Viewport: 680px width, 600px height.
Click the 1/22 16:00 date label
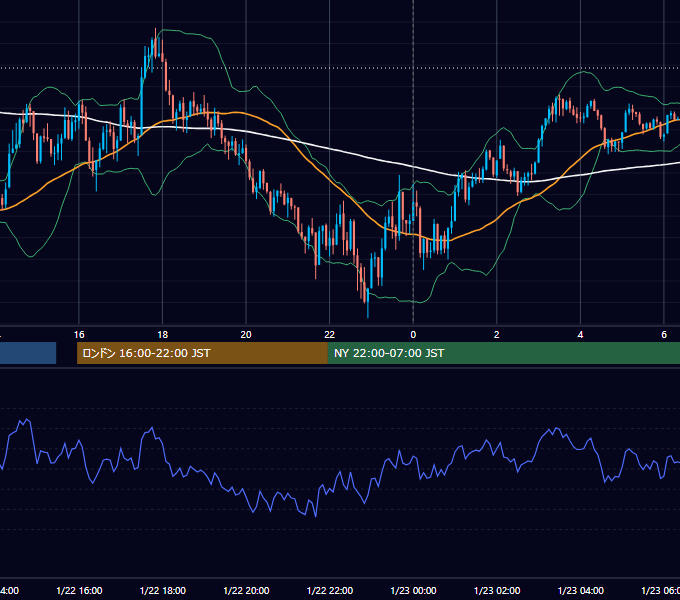(79, 590)
